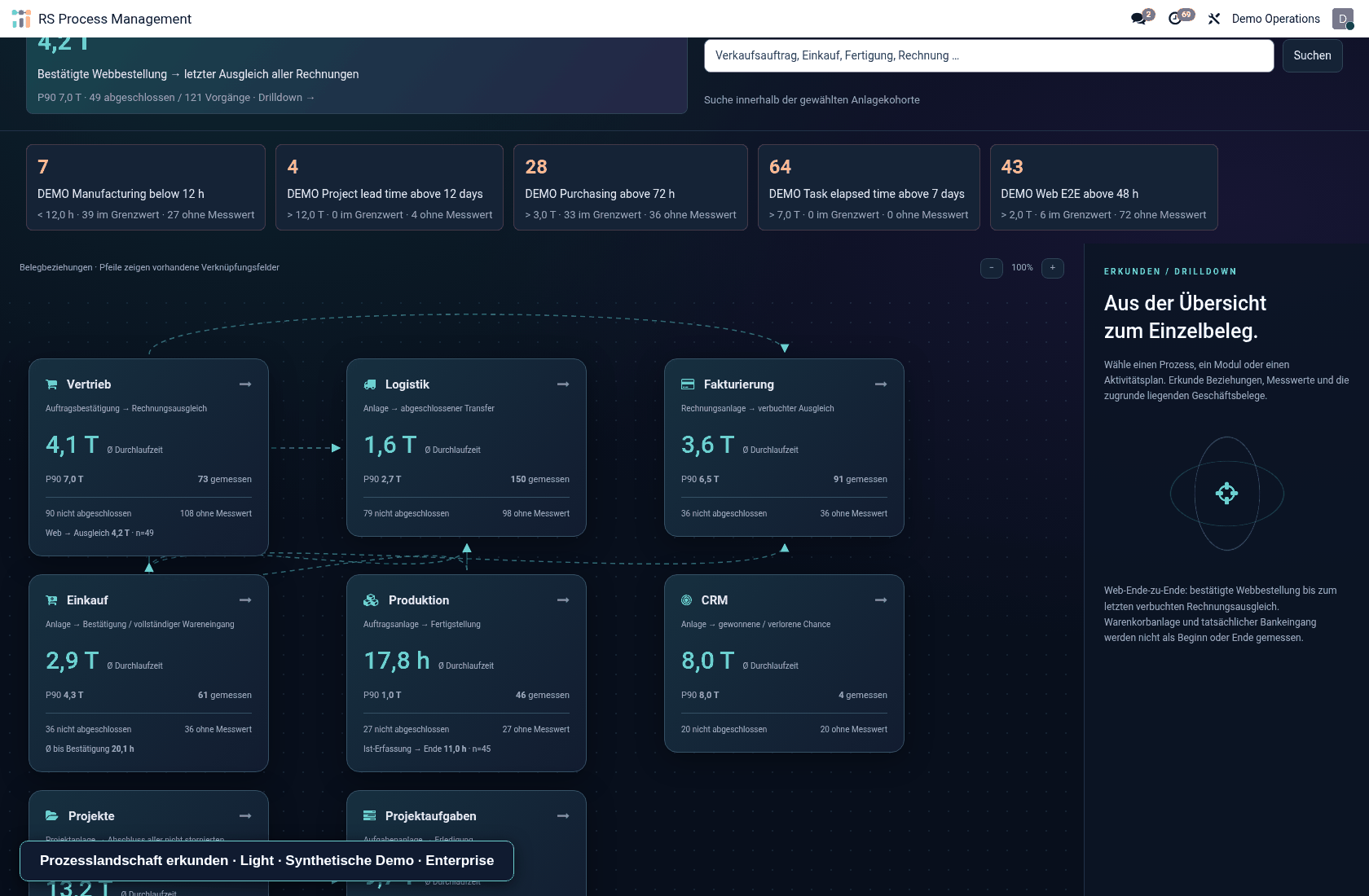Click CRM value 8,0 T

pos(707,661)
